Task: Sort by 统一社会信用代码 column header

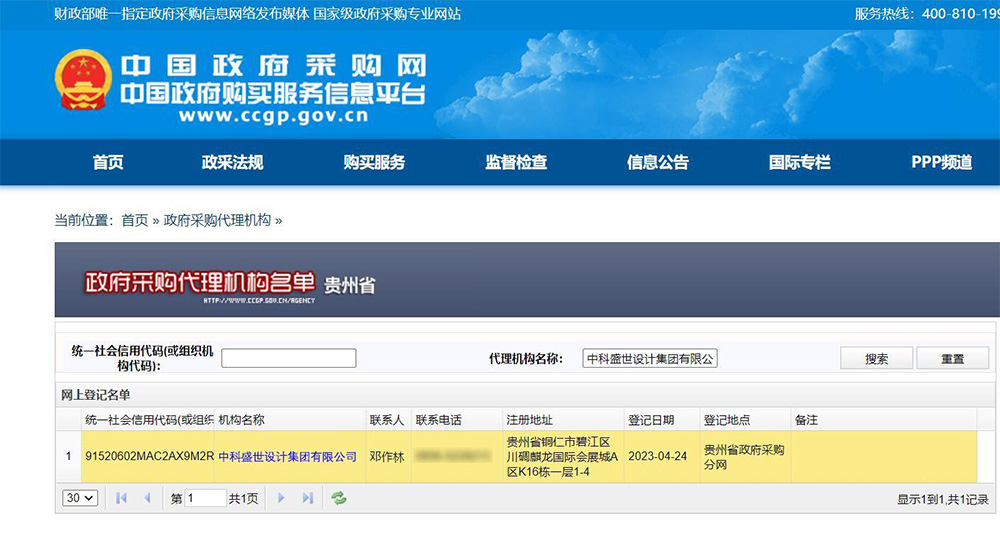Action: pyautogui.click(x=148, y=420)
